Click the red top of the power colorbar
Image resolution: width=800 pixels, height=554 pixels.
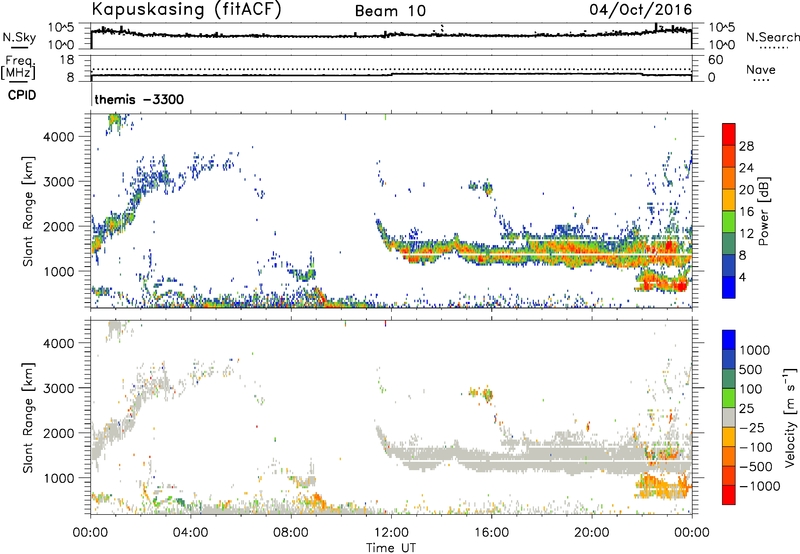coord(729,133)
